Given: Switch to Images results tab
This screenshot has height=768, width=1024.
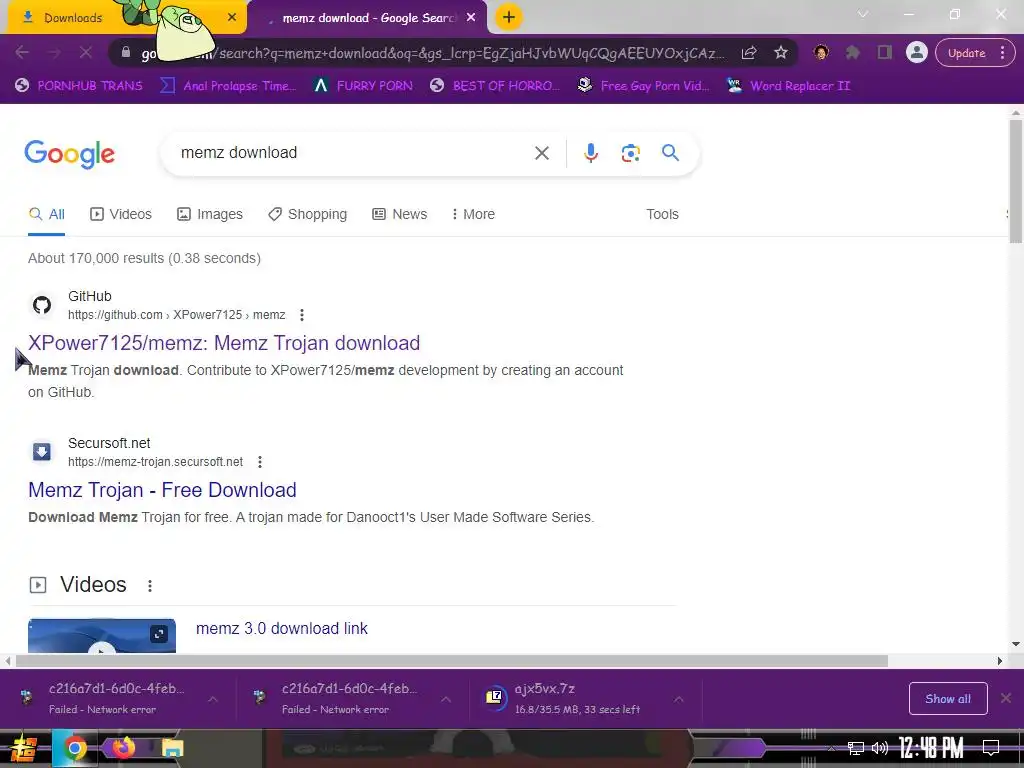Looking at the screenshot, I should tap(210, 214).
